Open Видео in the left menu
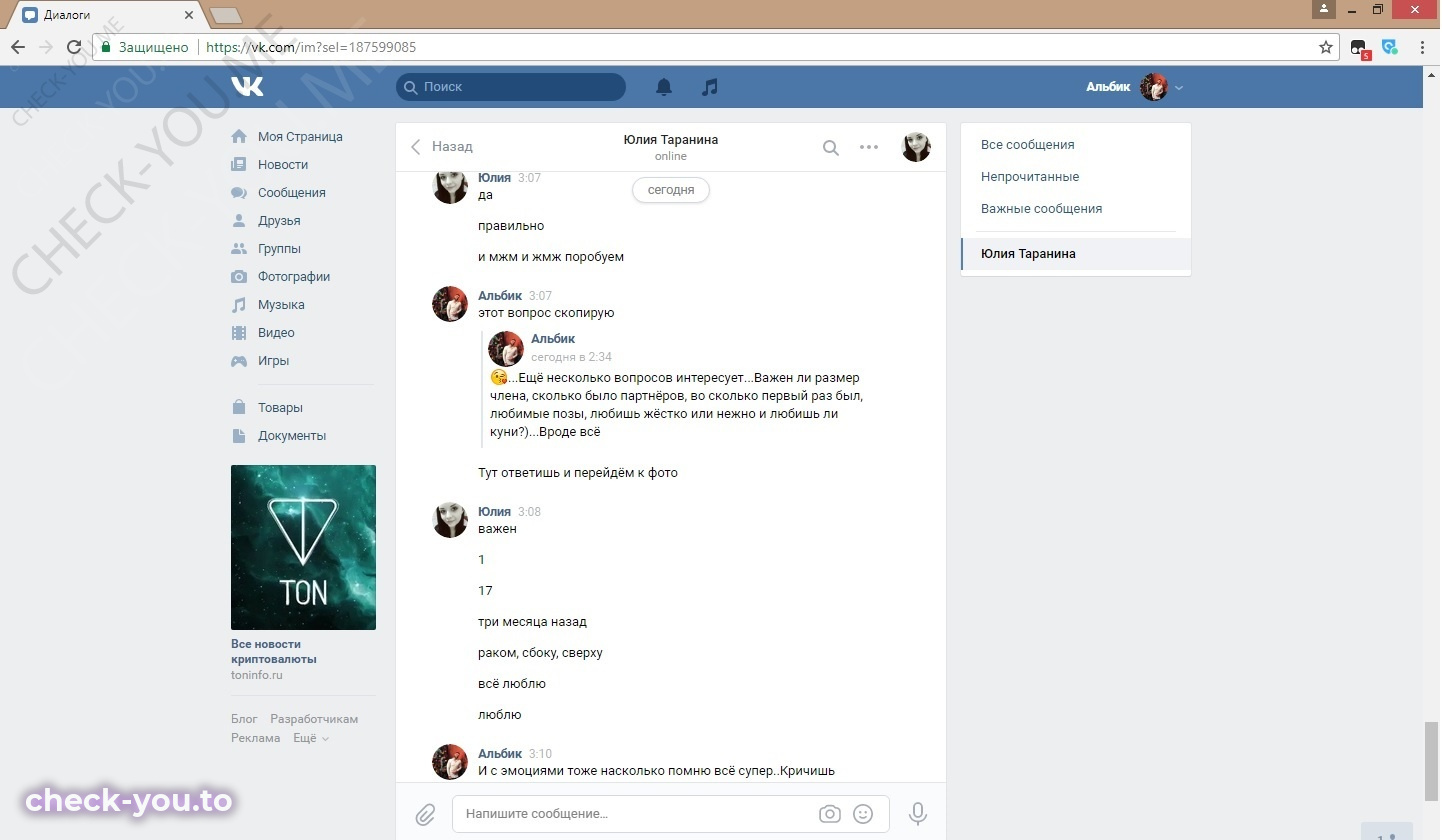This screenshot has width=1442, height=840. [276, 333]
